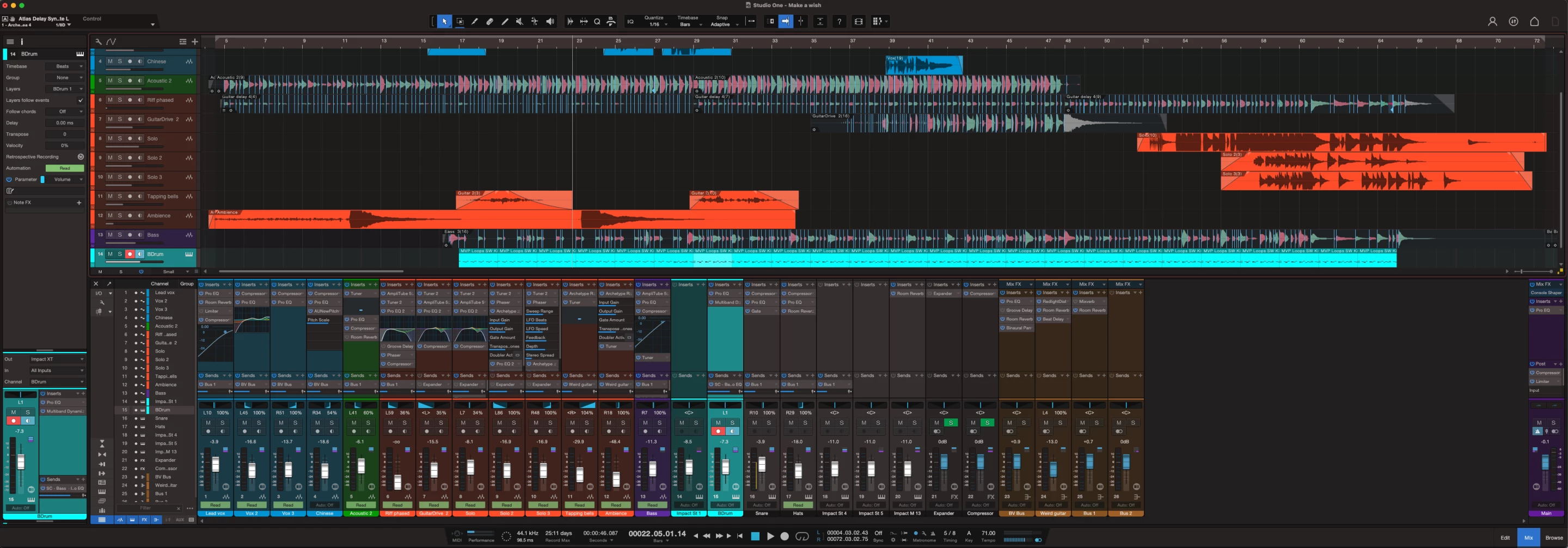Click the Lead vox channel volume fader

(x=215, y=466)
